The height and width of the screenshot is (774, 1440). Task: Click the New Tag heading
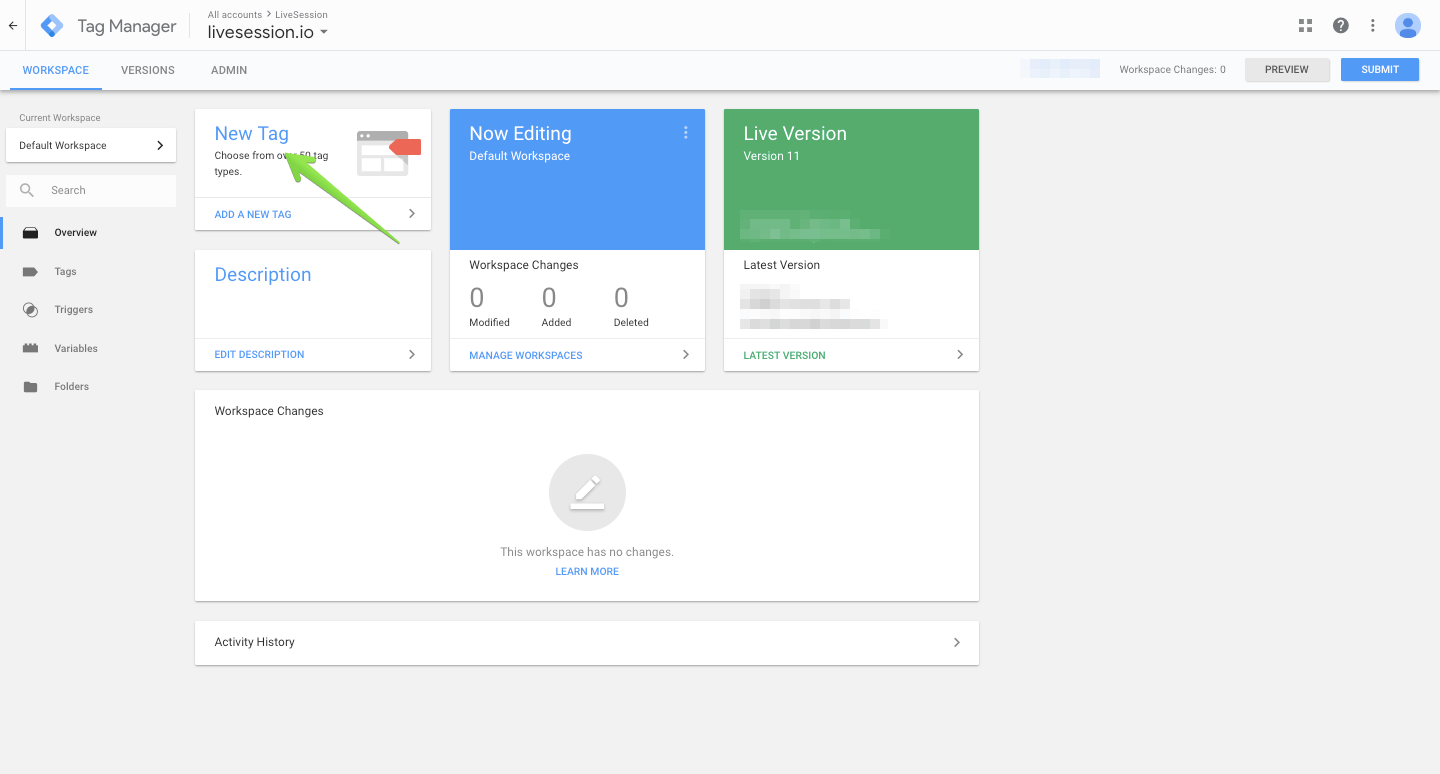click(x=252, y=134)
